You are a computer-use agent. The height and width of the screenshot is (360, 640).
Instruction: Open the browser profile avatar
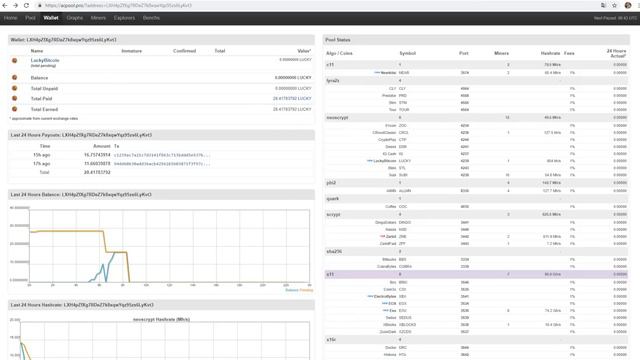[628, 5]
